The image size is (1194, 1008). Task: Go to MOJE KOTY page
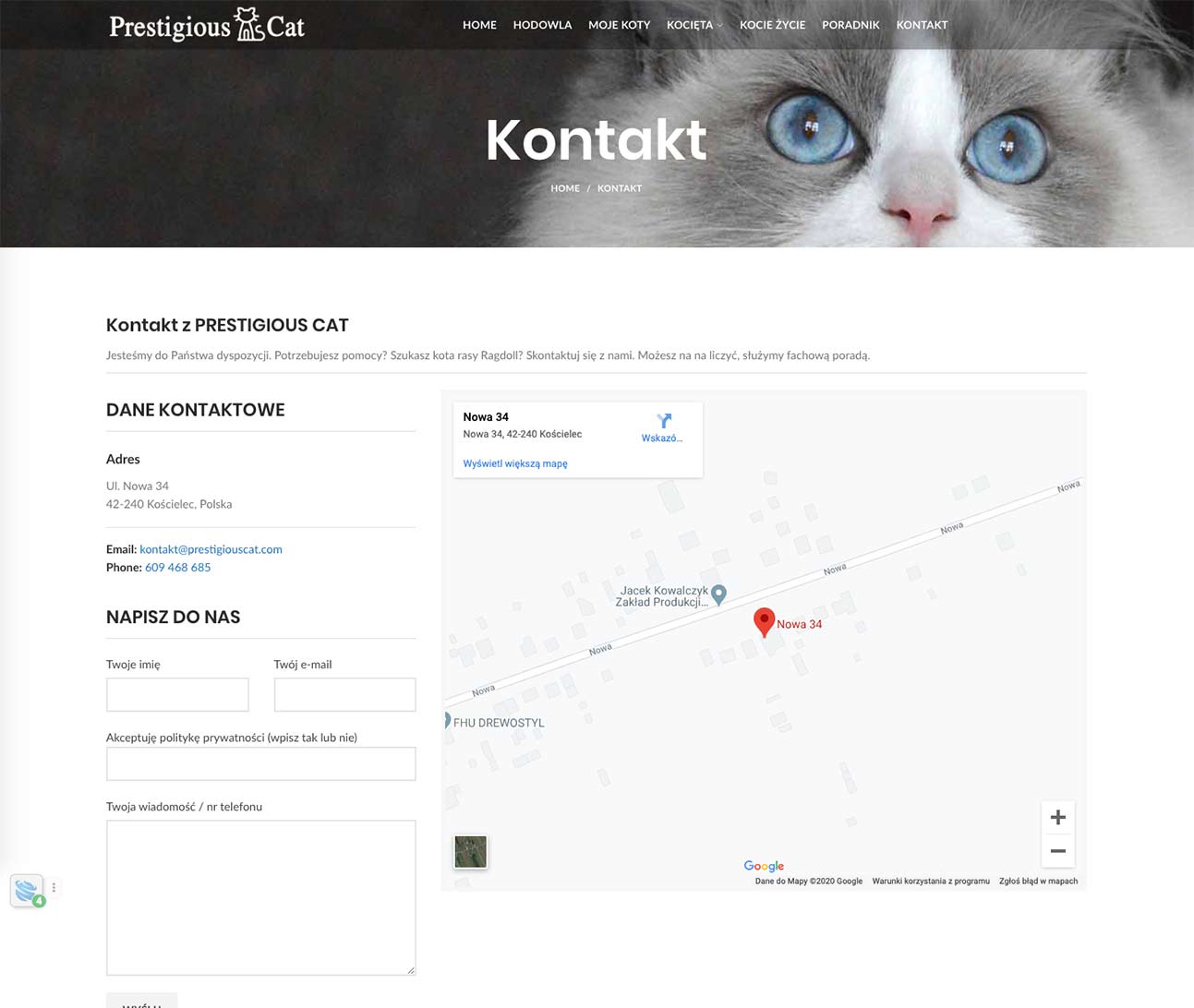pyautogui.click(x=619, y=25)
